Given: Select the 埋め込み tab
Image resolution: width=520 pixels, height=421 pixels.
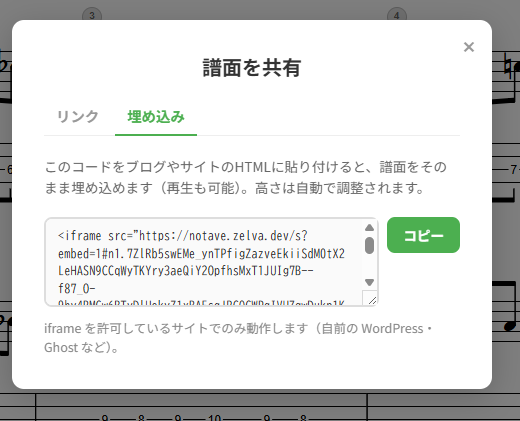Looking at the screenshot, I should point(156,117).
